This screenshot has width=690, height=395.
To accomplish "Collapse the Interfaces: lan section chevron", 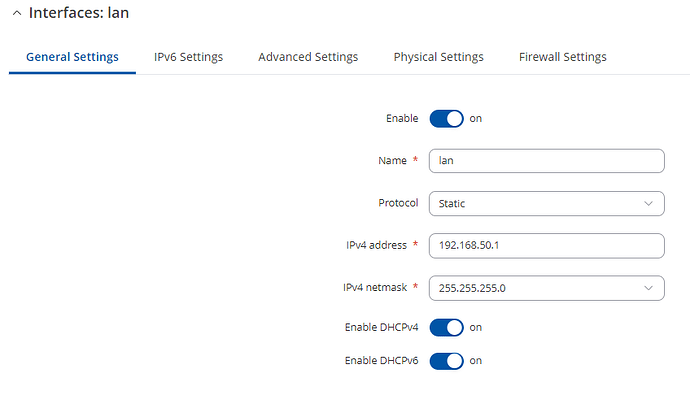I will click(17, 13).
